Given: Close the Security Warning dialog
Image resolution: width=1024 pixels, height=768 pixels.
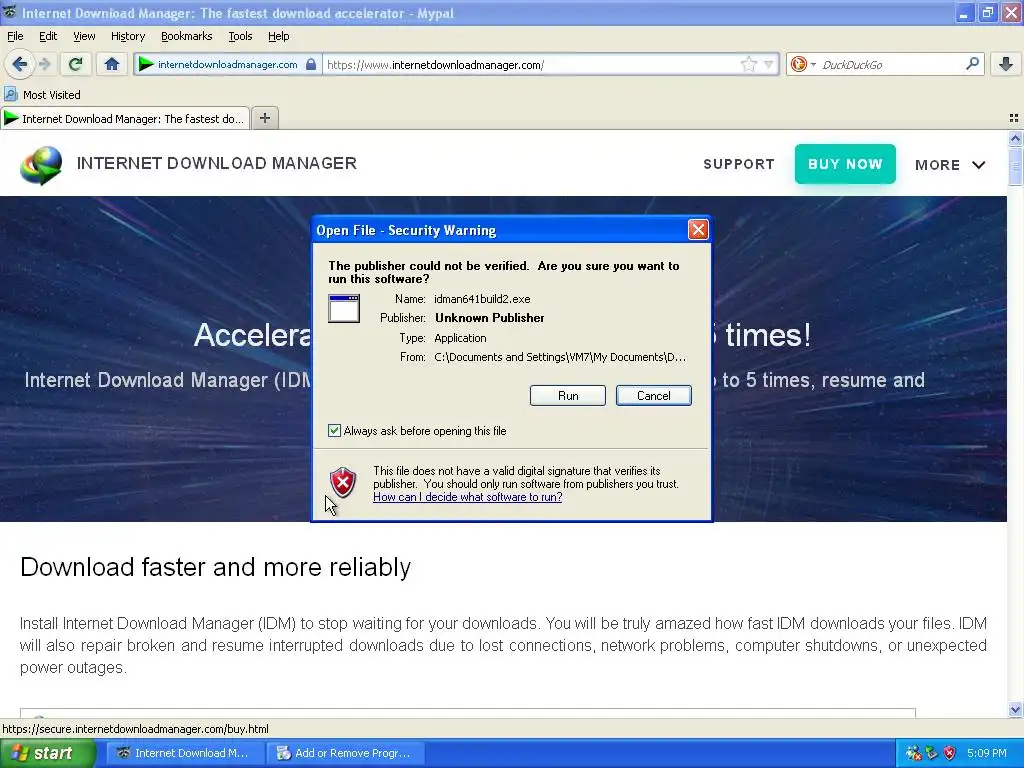Looking at the screenshot, I should [x=698, y=230].
